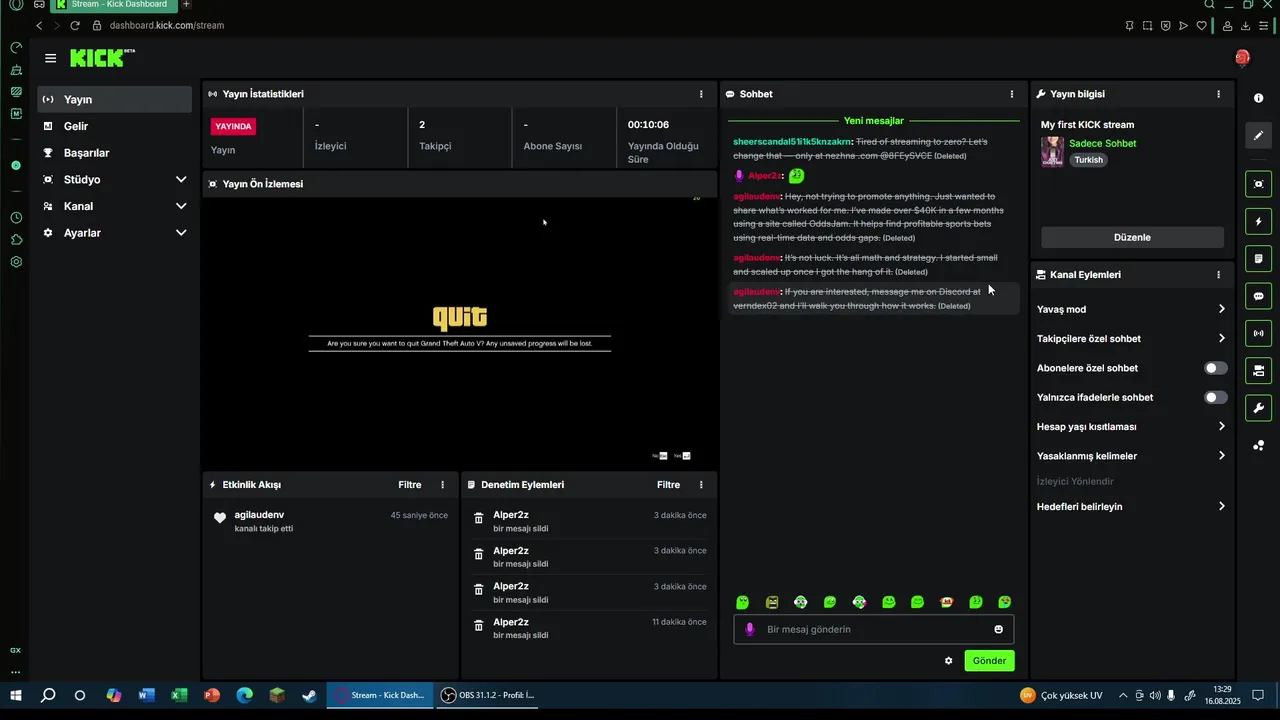Toggle the wrench stream info widget icon
This screenshot has width=1280, height=720.
(x=1258, y=407)
